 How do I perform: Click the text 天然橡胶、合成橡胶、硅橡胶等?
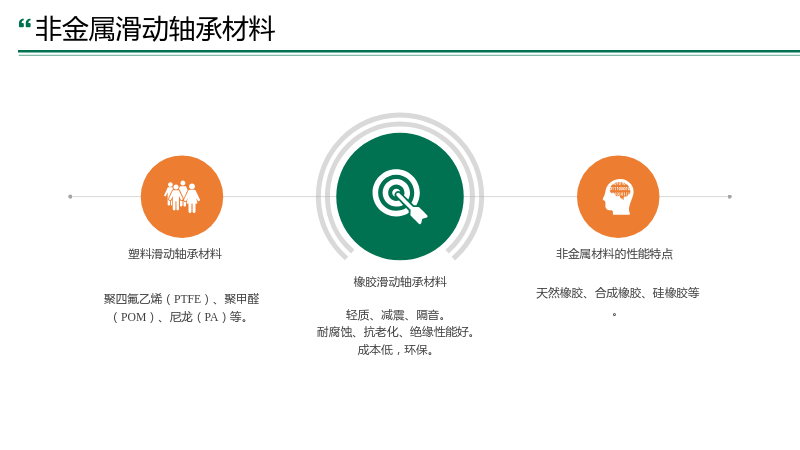pos(617,293)
